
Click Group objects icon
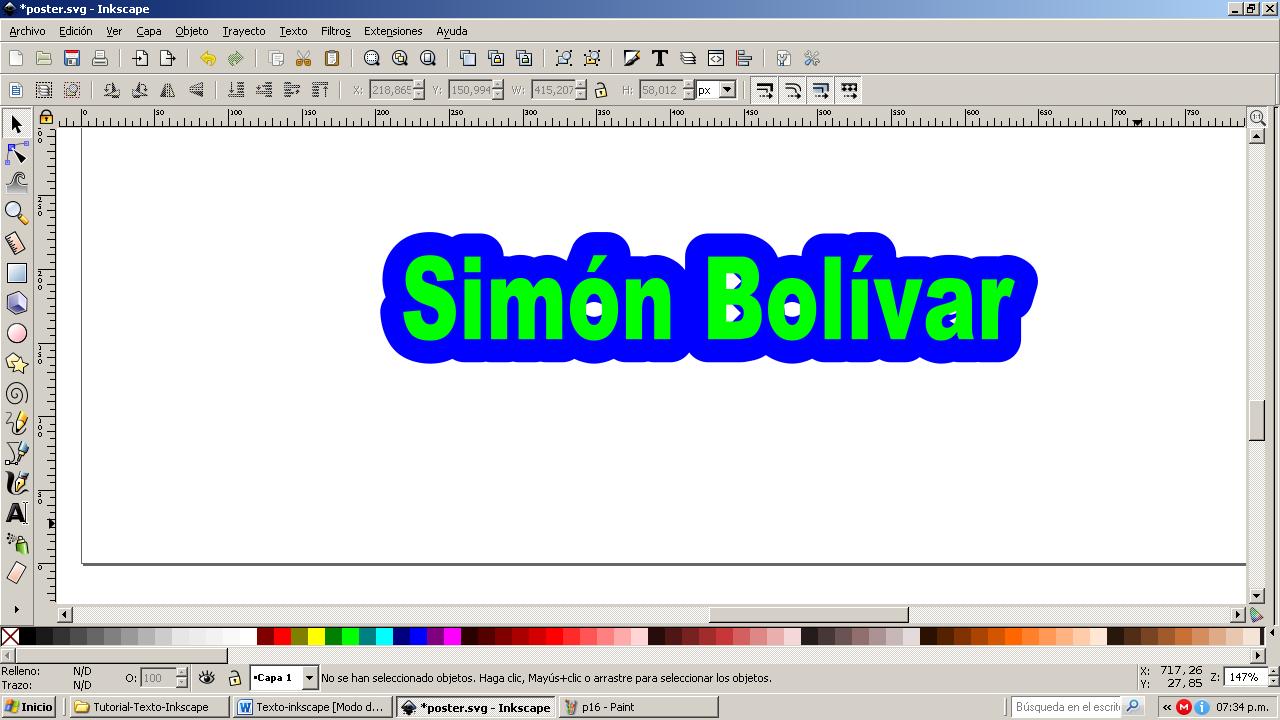pyautogui.click(x=564, y=59)
